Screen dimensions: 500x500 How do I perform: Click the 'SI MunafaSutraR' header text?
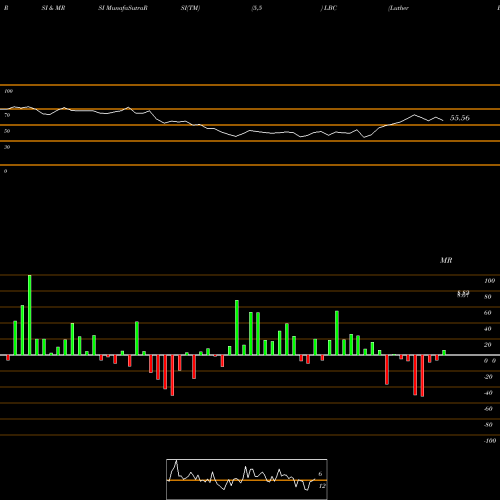[123, 8]
